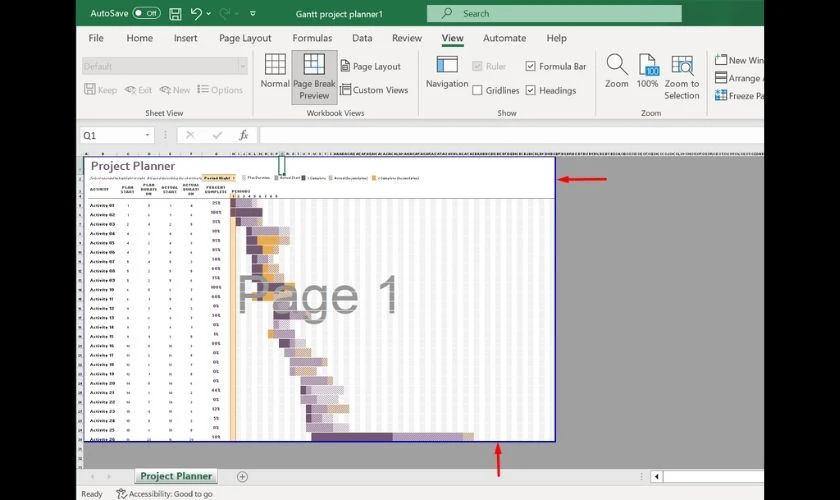The height and width of the screenshot is (500, 840).
Task: Click the Save icon in title bar
Action: (x=175, y=14)
